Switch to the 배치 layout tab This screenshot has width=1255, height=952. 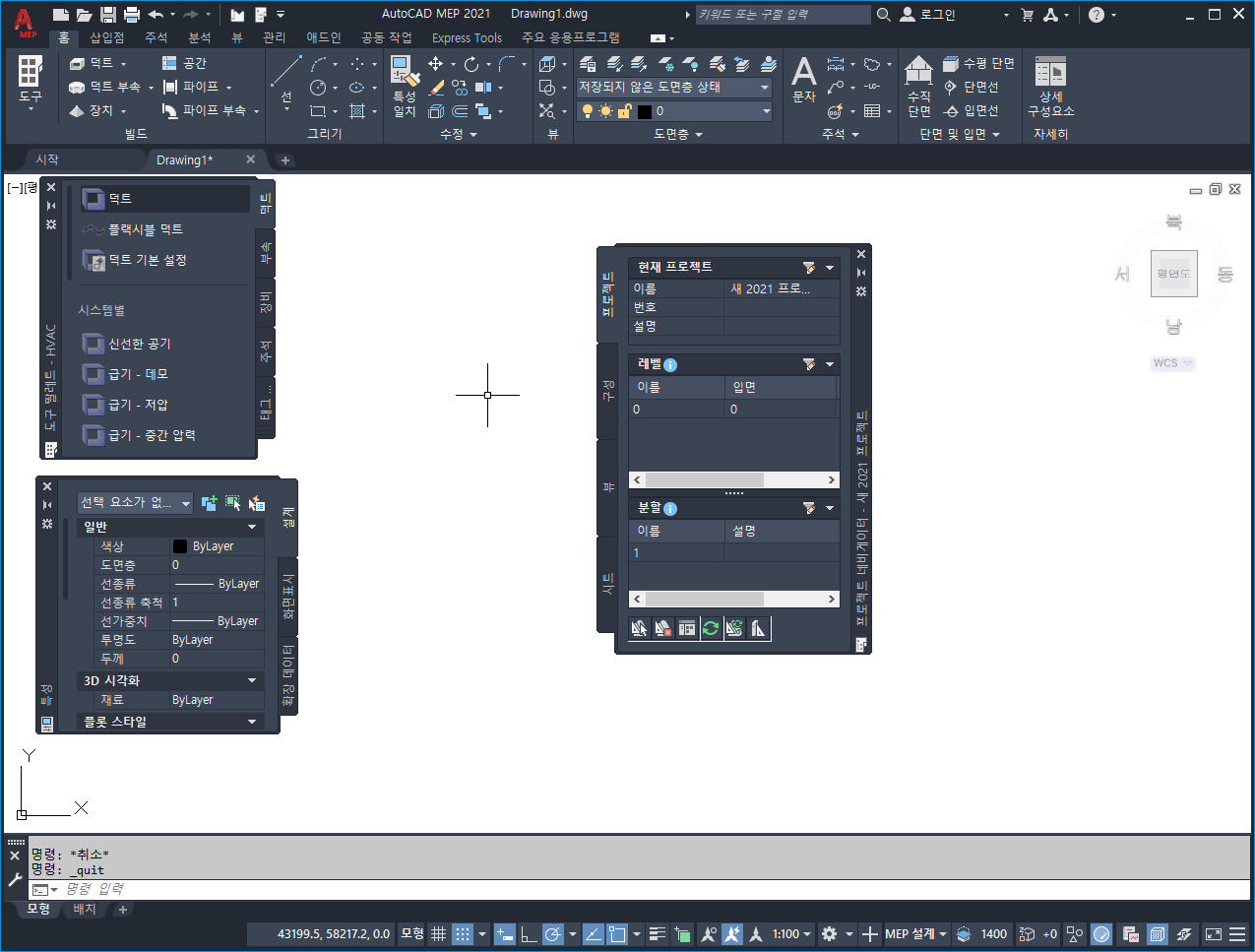coord(85,909)
